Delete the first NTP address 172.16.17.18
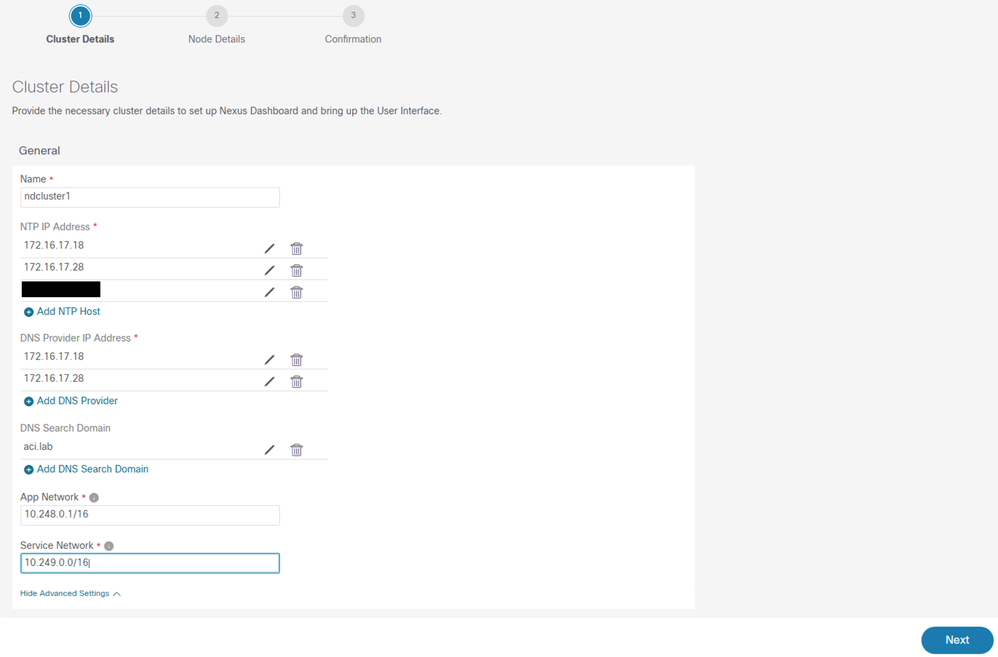998x657 pixels. coord(297,248)
